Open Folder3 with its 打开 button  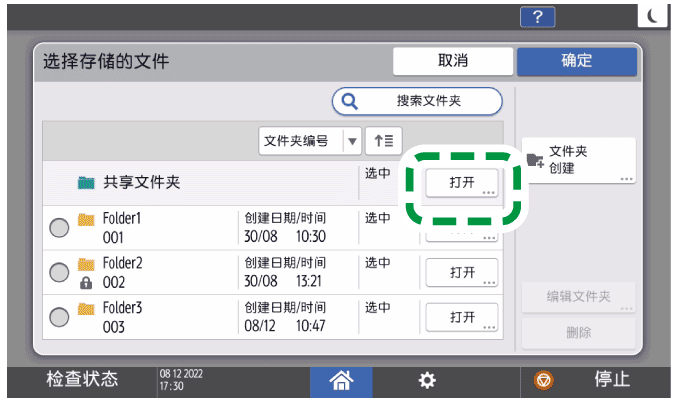462,317
